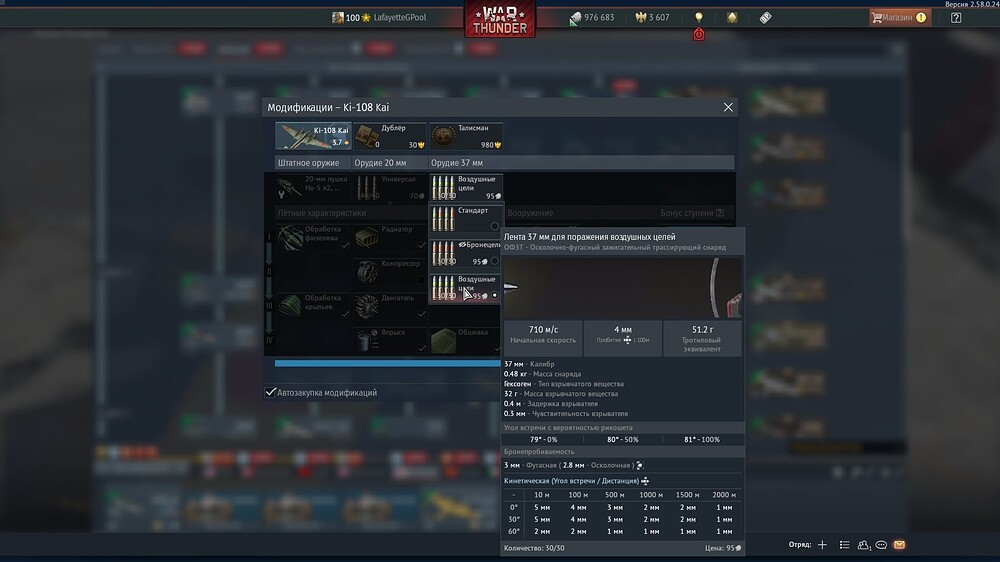Toggle the Двигатель checkmark
This screenshot has width=1000, height=562.
coord(421,314)
